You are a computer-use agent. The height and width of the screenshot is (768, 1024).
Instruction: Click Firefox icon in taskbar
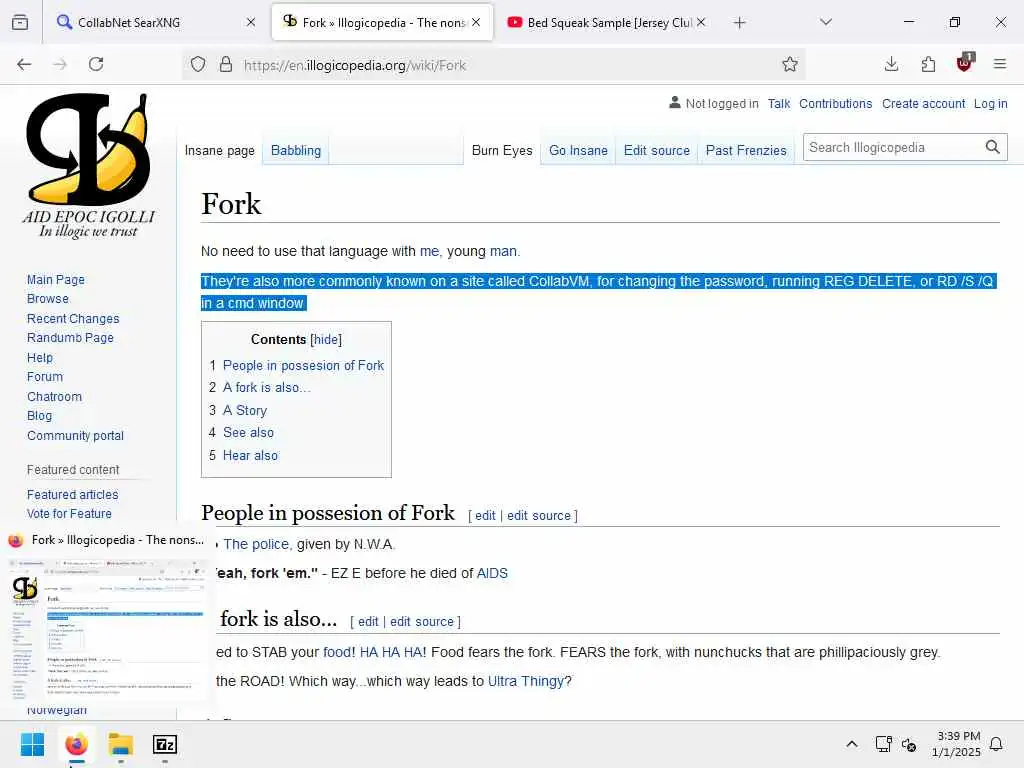[76, 744]
